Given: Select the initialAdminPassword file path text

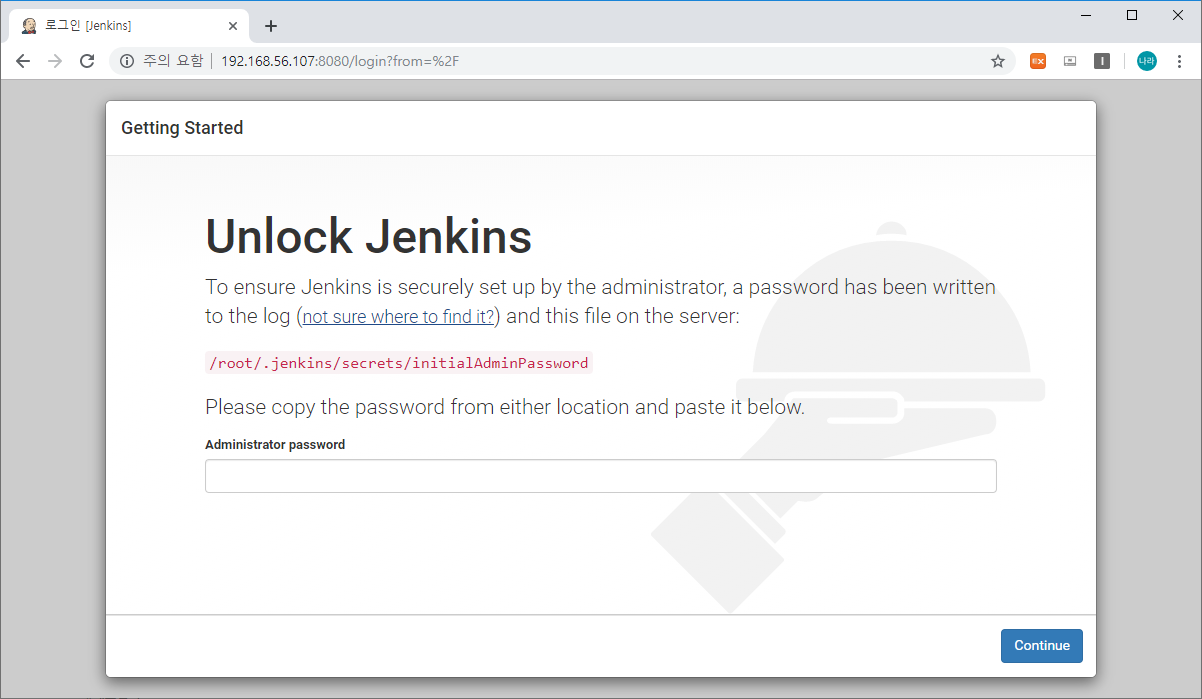Looking at the screenshot, I should [x=399, y=363].
